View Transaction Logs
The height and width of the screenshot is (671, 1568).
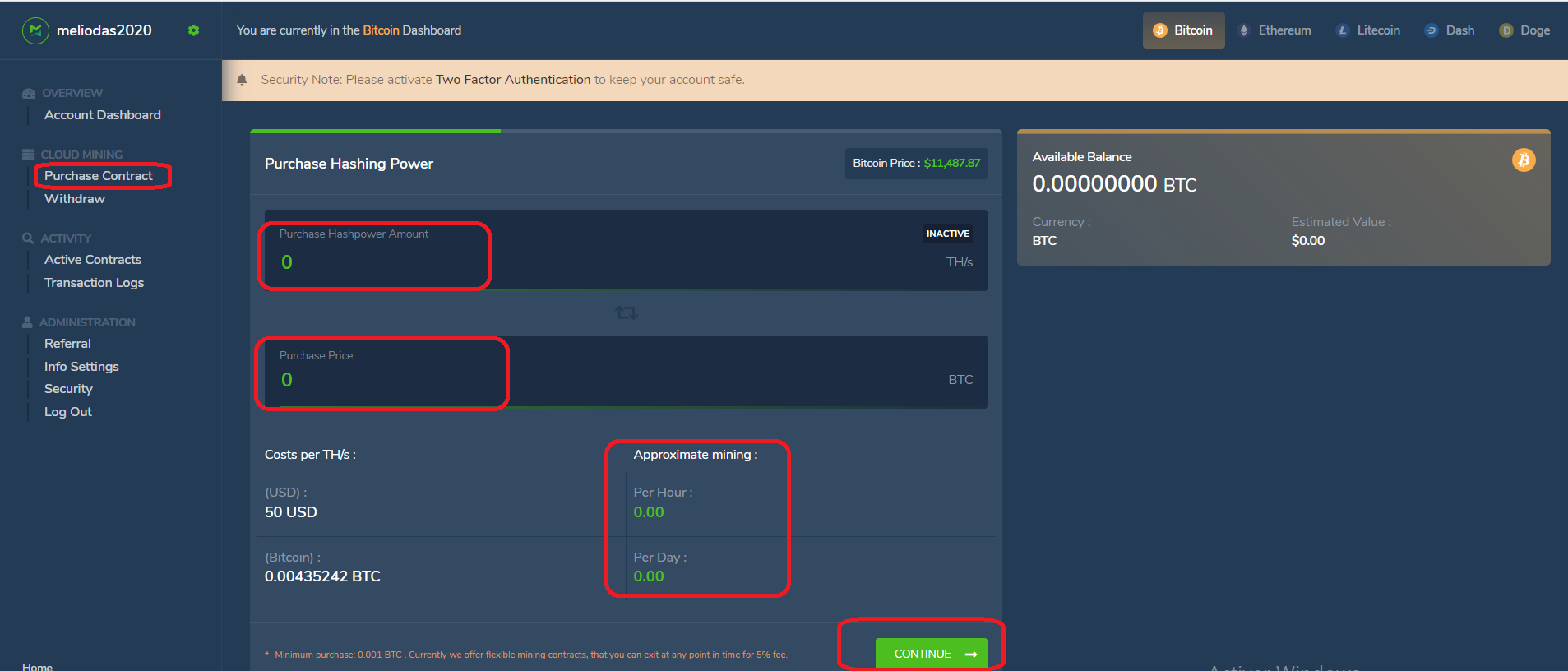[94, 283]
